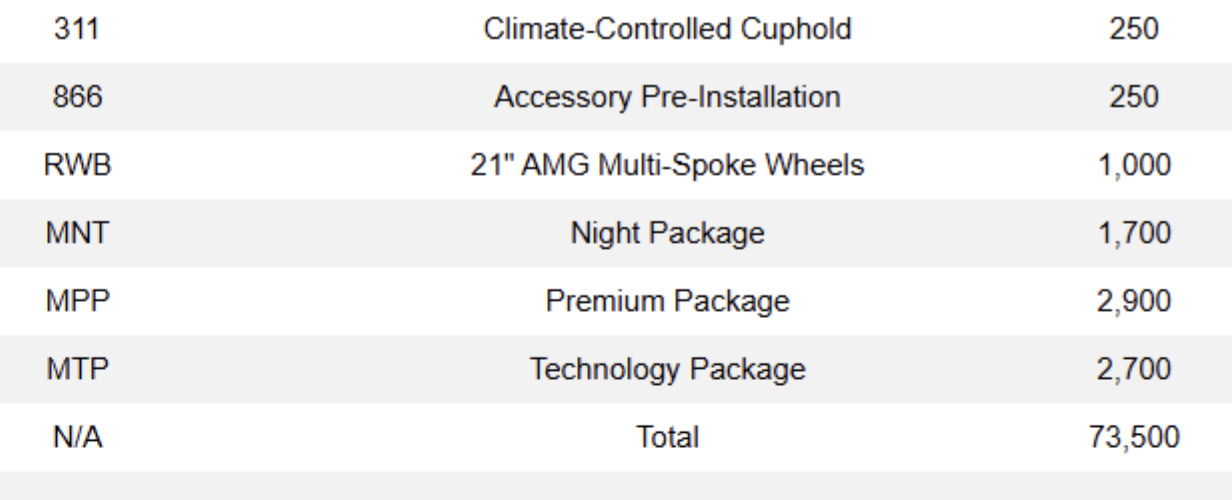This screenshot has width=1232, height=500.
Task: Click the 250 price for Accessory Pre-Installation
Action: 1133,97
